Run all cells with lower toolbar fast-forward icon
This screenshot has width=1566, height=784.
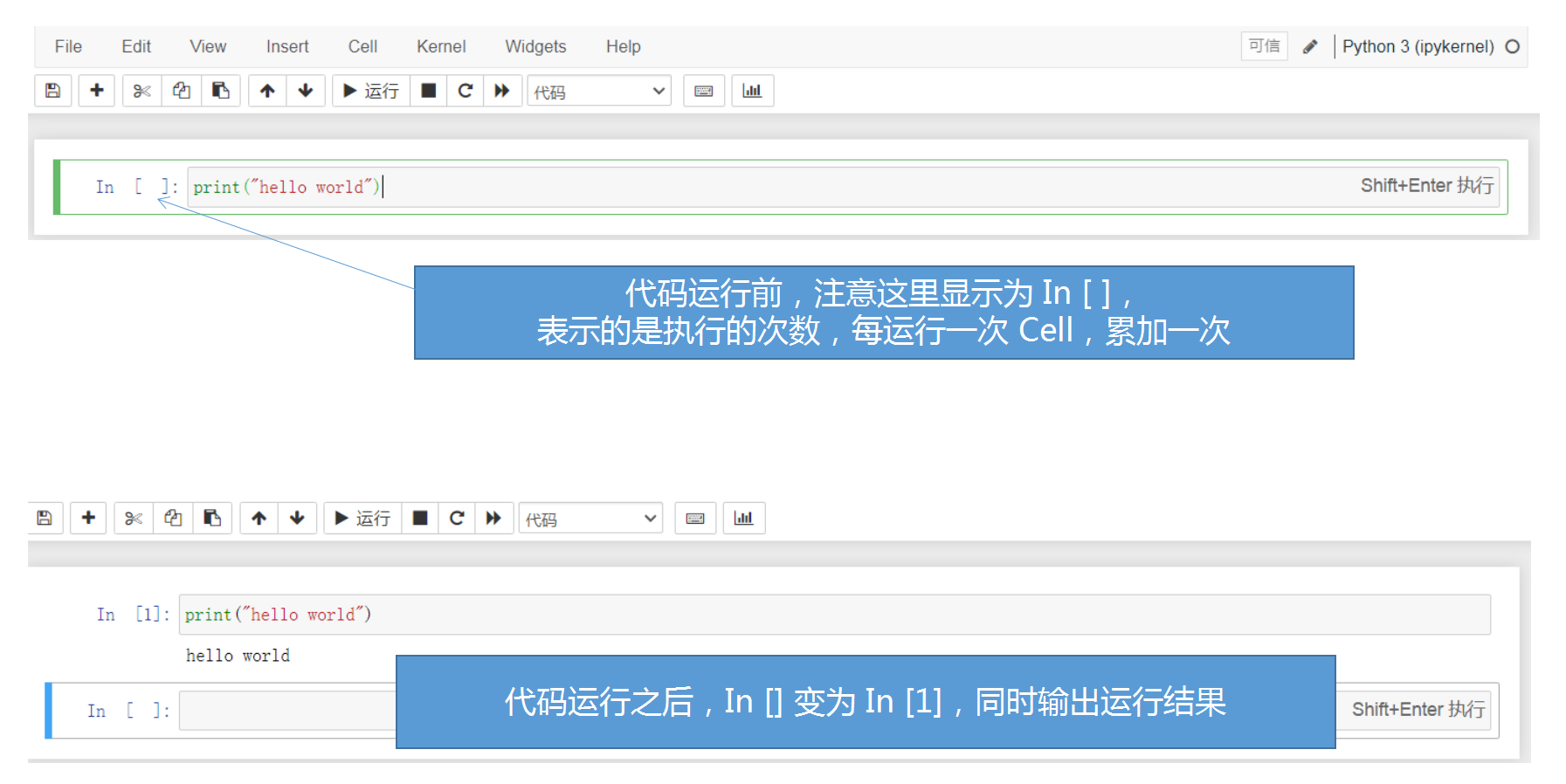pyautogui.click(x=493, y=519)
